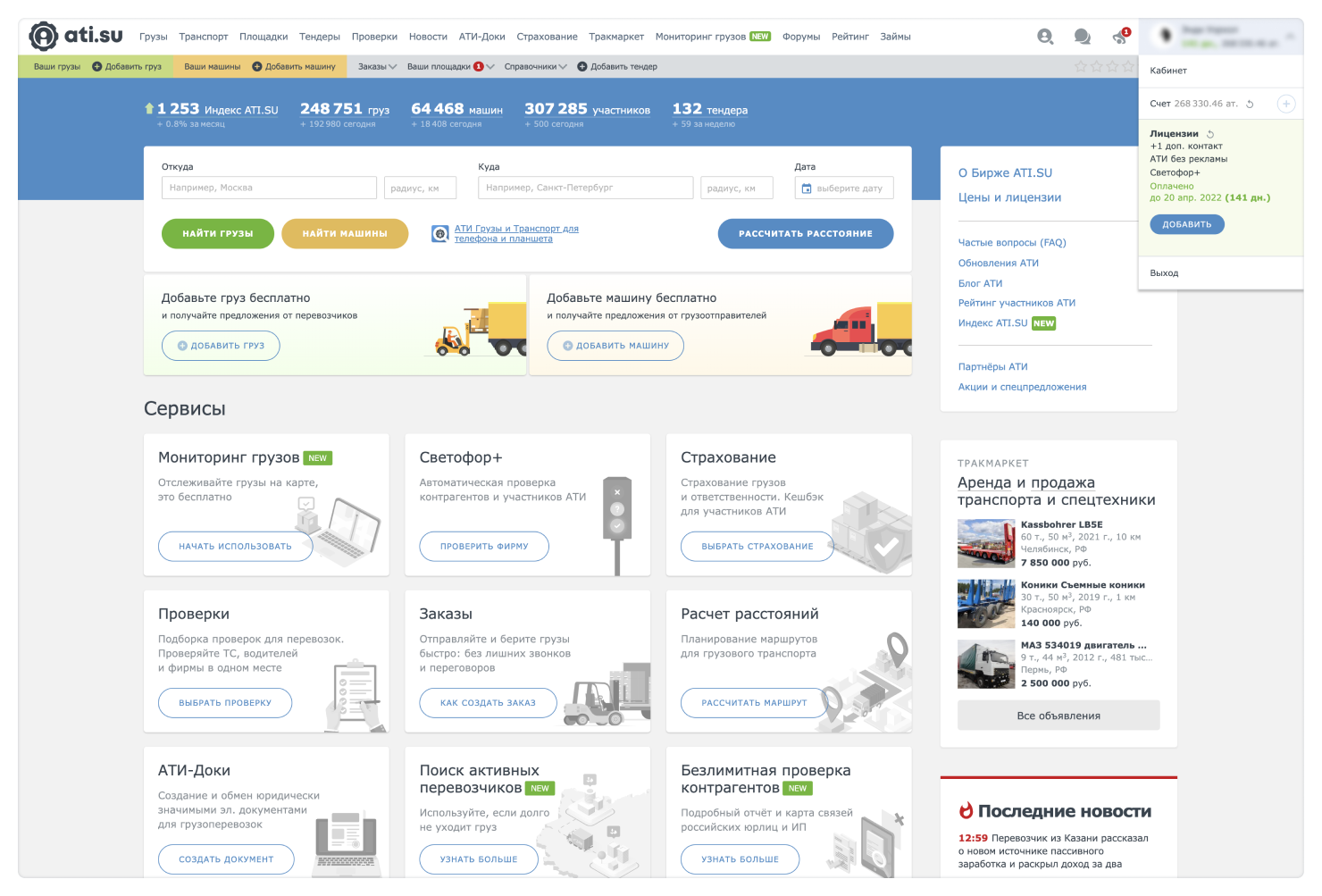Select Кабинет from the profile menu
This screenshot has width=1322, height=896.
click(1168, 71)
